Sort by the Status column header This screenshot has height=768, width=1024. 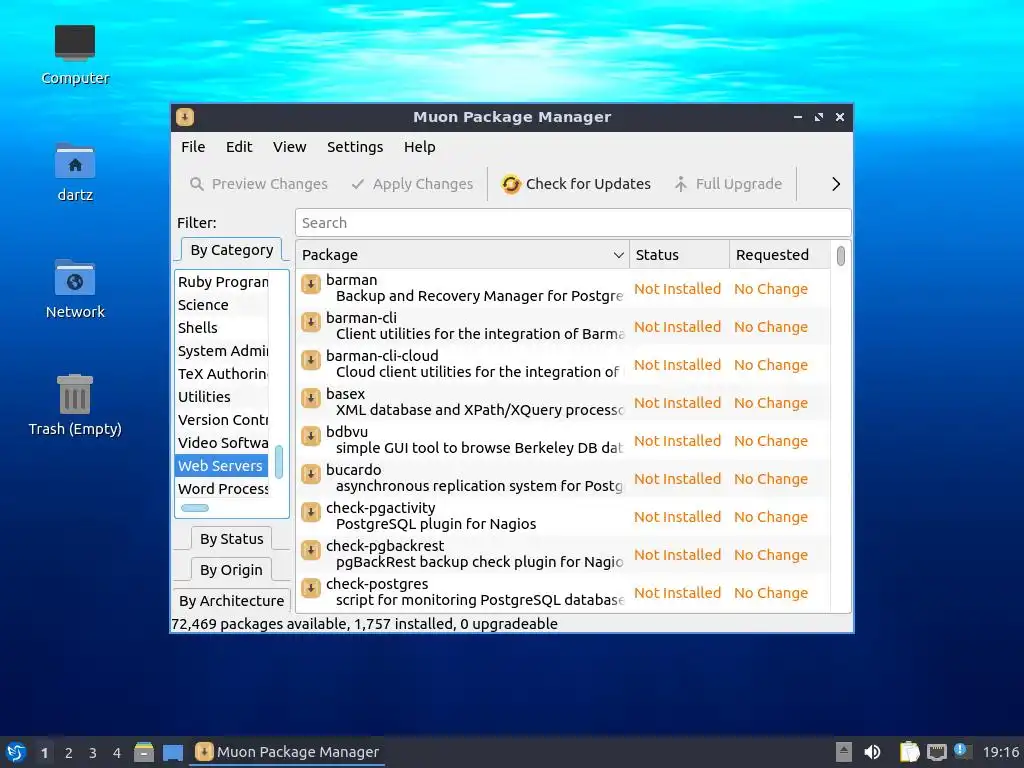point(679,255)
